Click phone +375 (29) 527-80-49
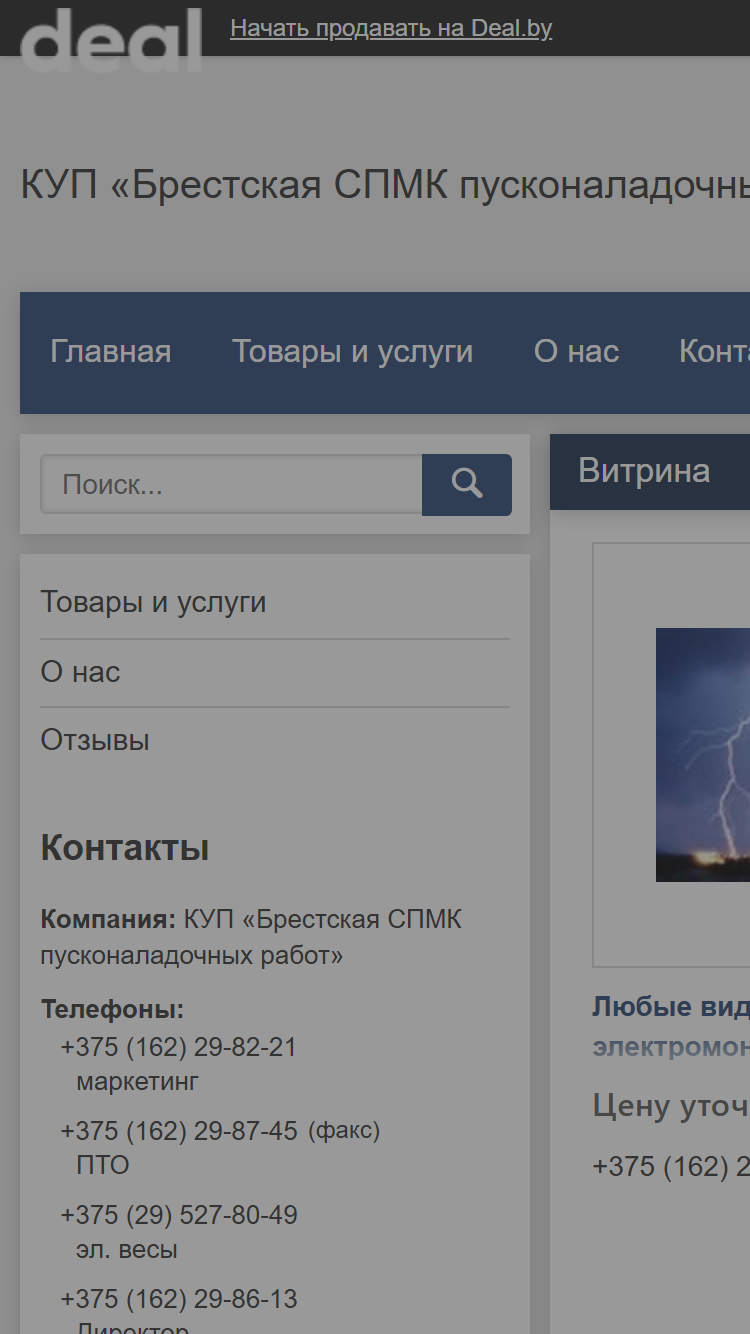750x1334 pixels. (x=179, y=1215)
